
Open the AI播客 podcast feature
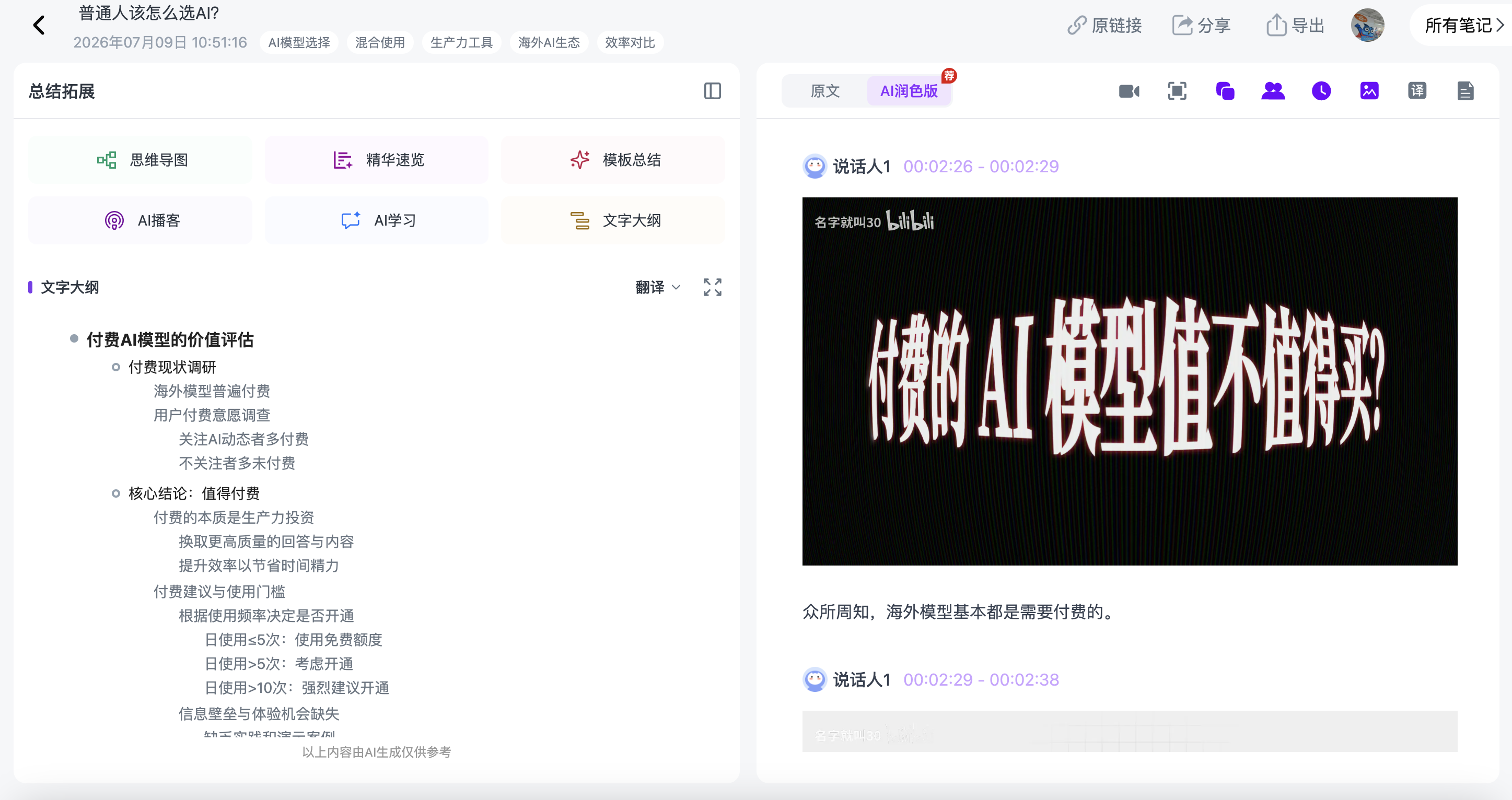pos(141,220)
